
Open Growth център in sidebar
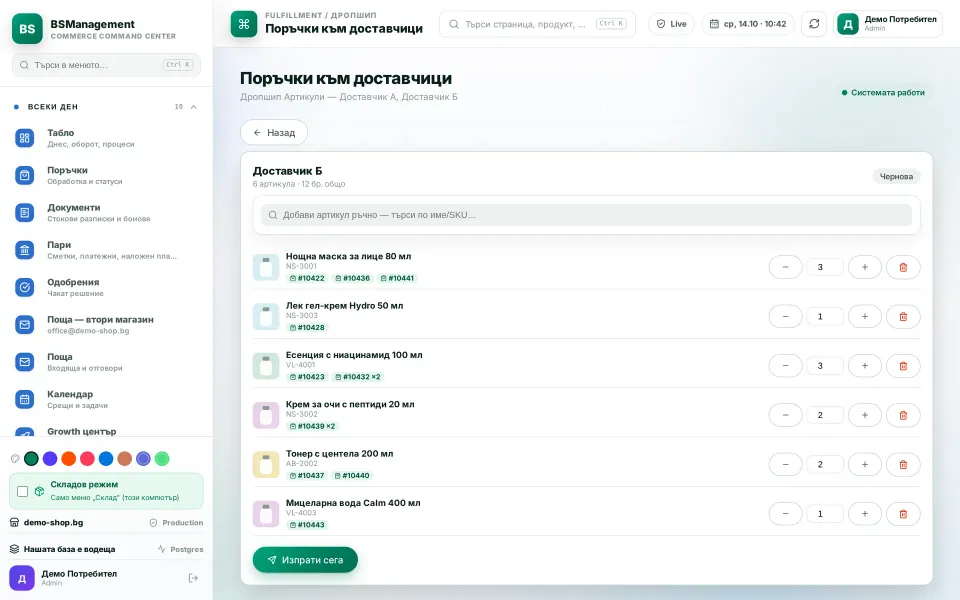[106, 432]
